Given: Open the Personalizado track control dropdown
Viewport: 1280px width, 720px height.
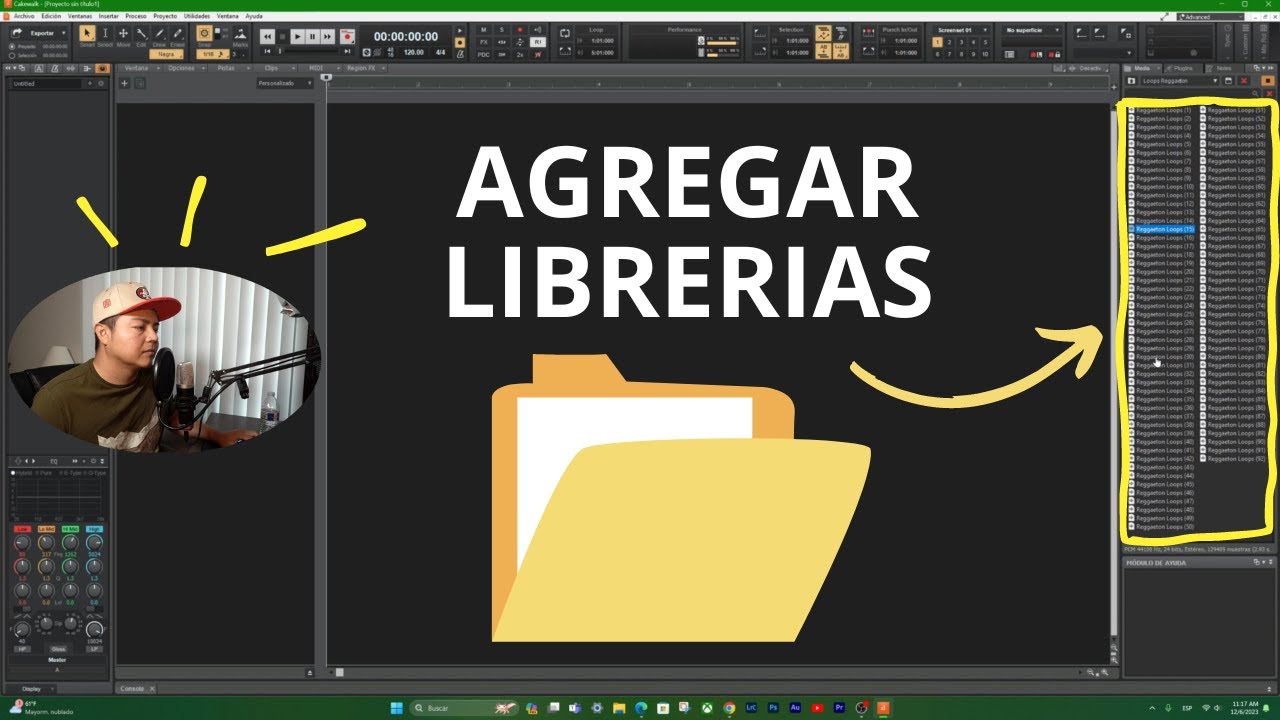Looking at the screenshot, I should [285, 83].
